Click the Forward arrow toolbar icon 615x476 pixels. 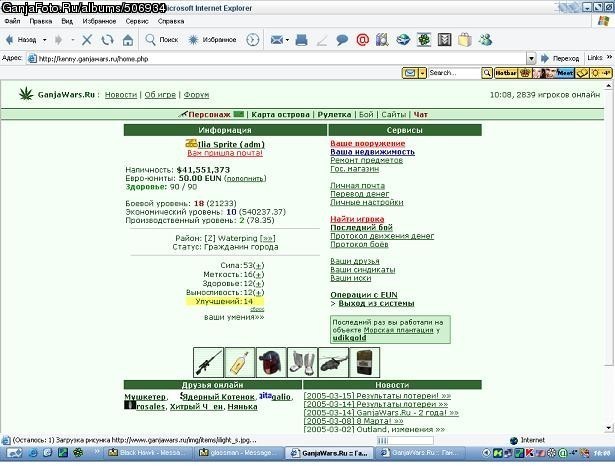click(58, 40)
